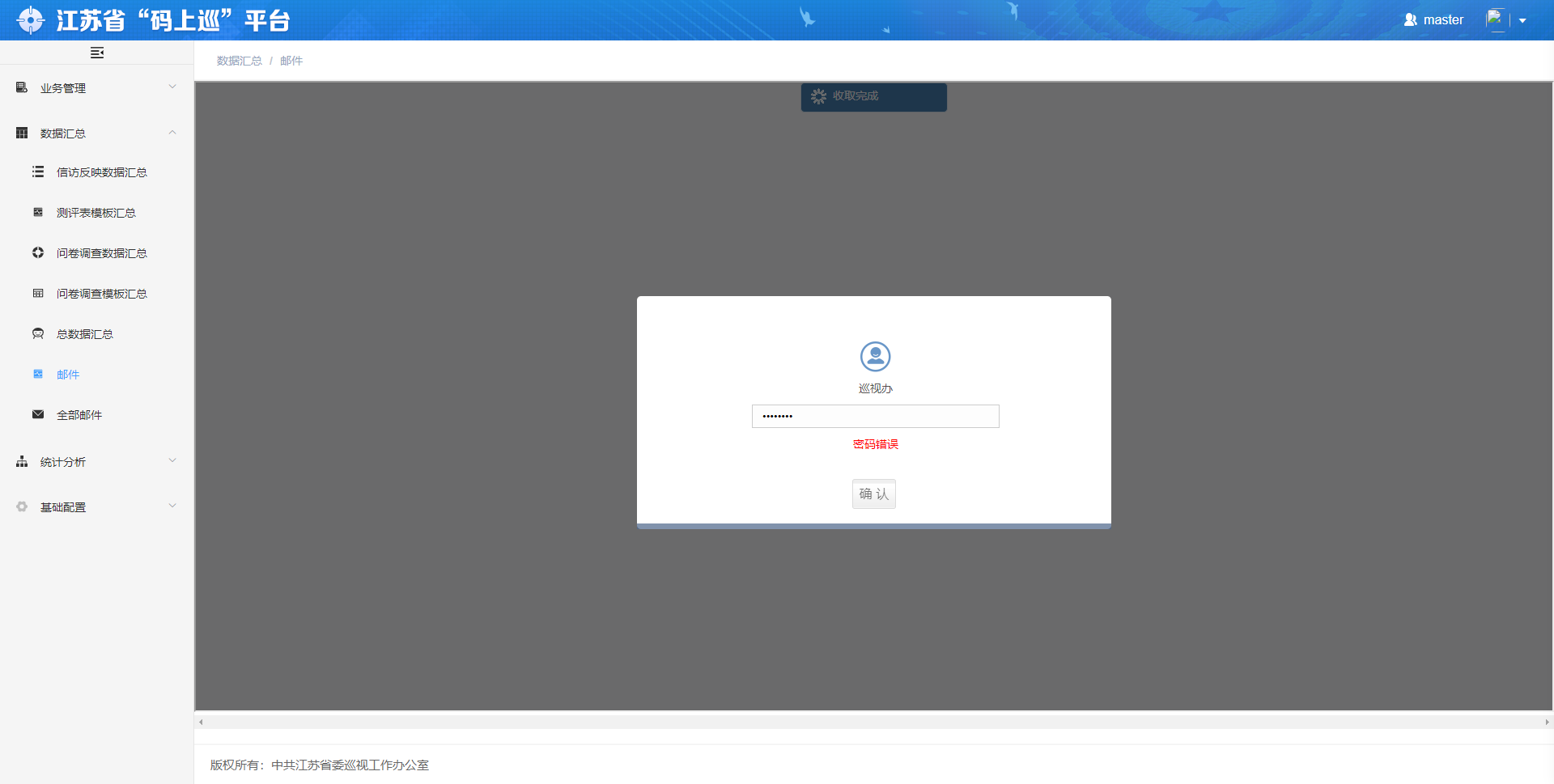Click the 巡视办 account avatar in dialog
The height and width of the screenshot is (784, 1554).
click(x=875, y=356)
